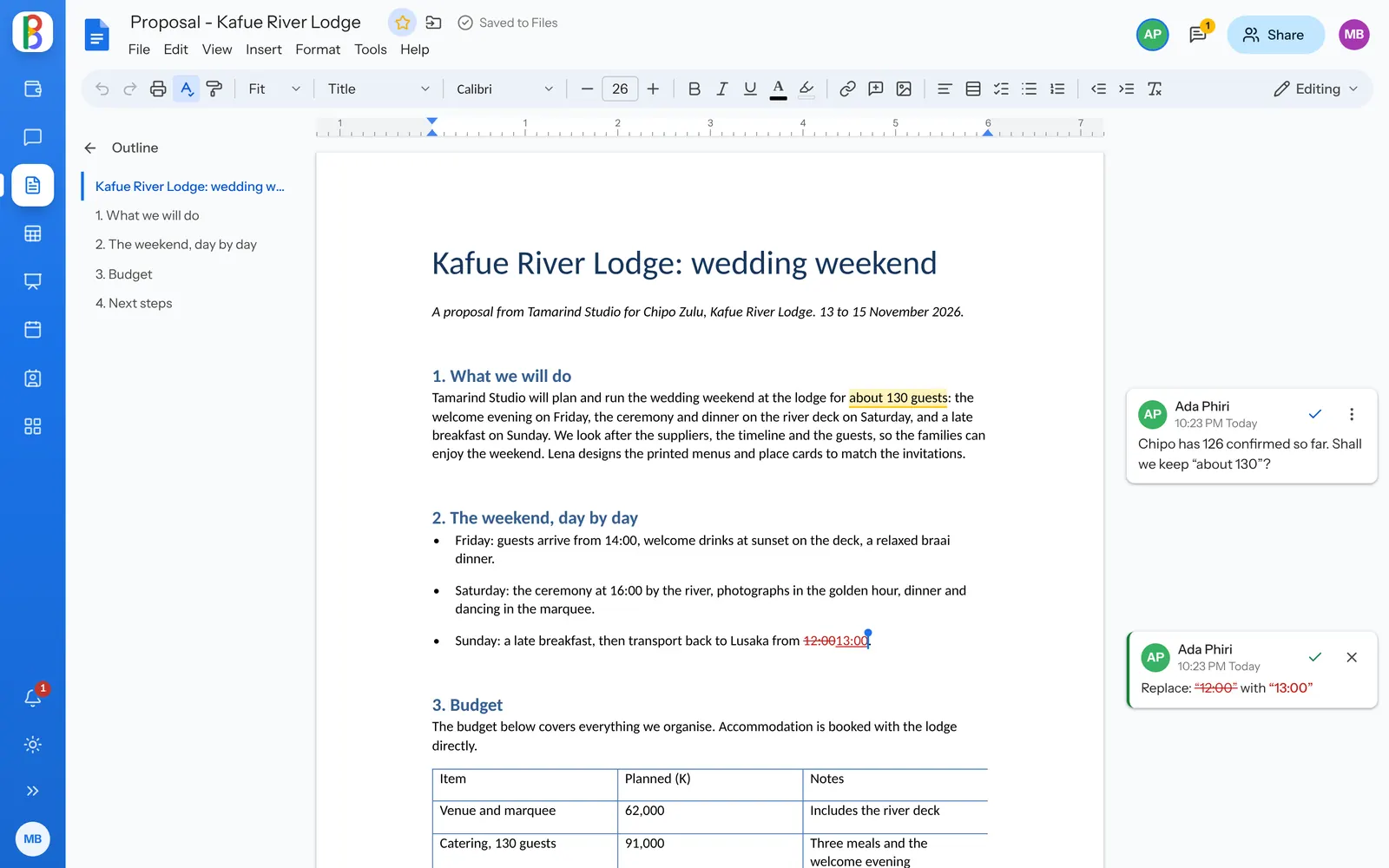Expand the Title paragraph style dropdown

(x=379, y=89)
